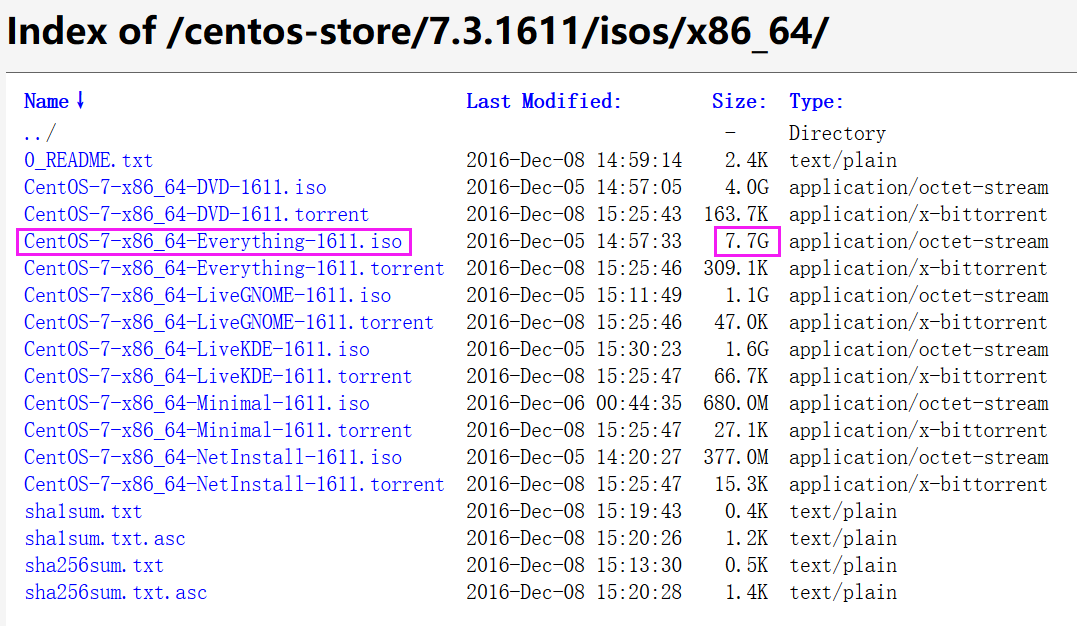This screenshot has width=1077, height=626.
Task: Download CentOS-7-x86_64-DVD-1611.iso
Action: pos(175,187)
